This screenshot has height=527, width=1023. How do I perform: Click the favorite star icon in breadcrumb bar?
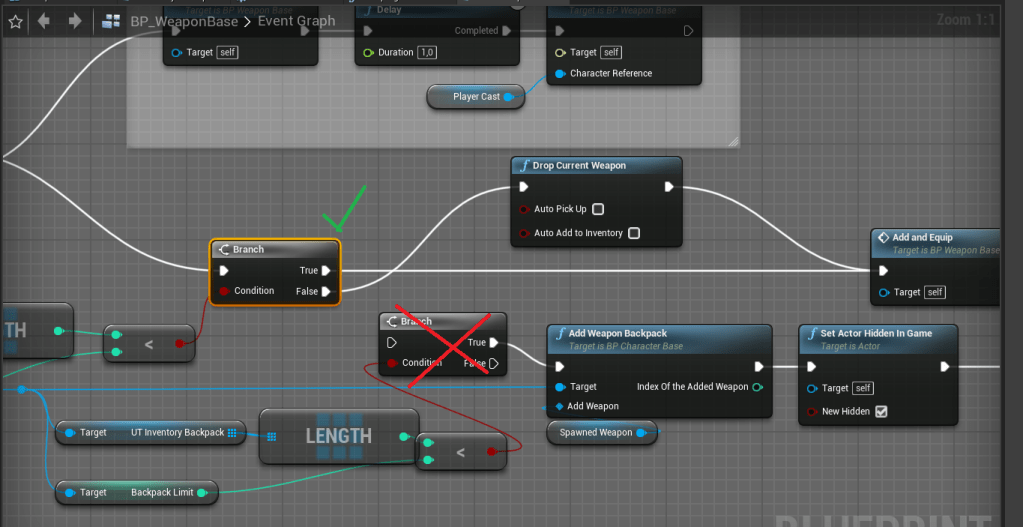pos(15,20)
